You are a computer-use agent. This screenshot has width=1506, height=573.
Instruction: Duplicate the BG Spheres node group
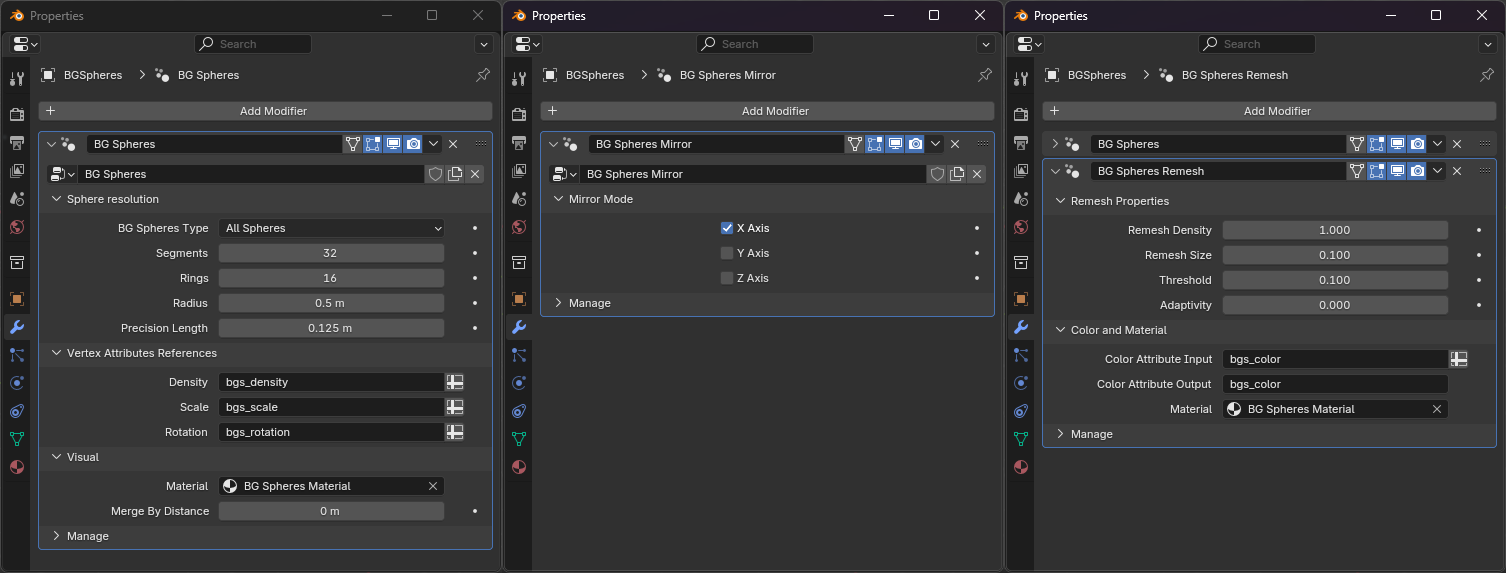click(455, 174)
